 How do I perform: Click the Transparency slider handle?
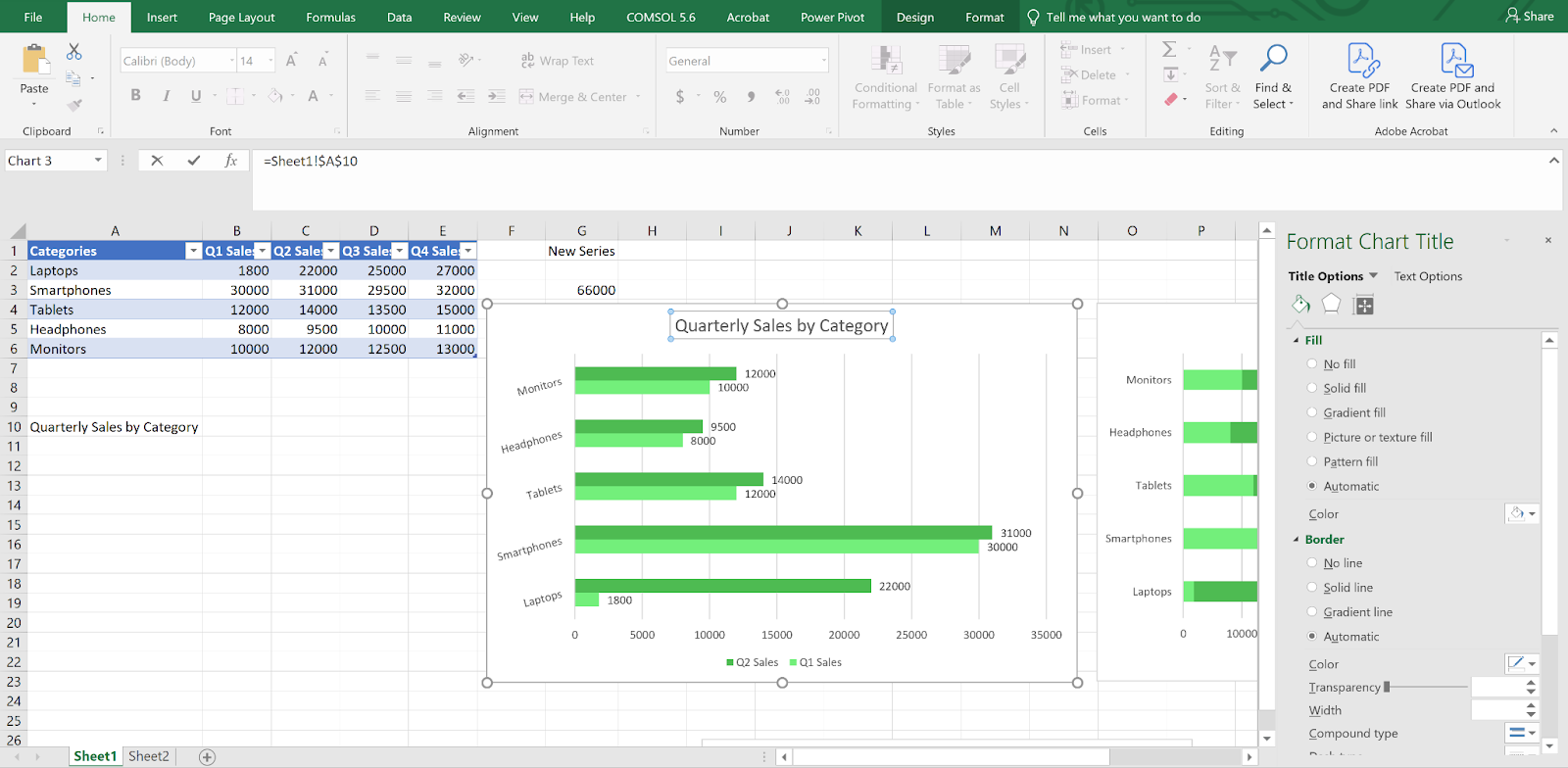1387,688
